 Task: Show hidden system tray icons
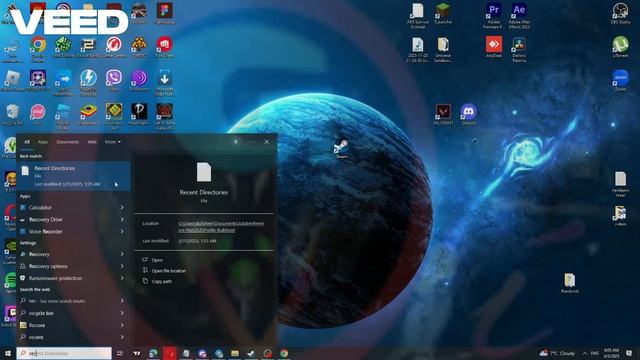coord(584,353)
